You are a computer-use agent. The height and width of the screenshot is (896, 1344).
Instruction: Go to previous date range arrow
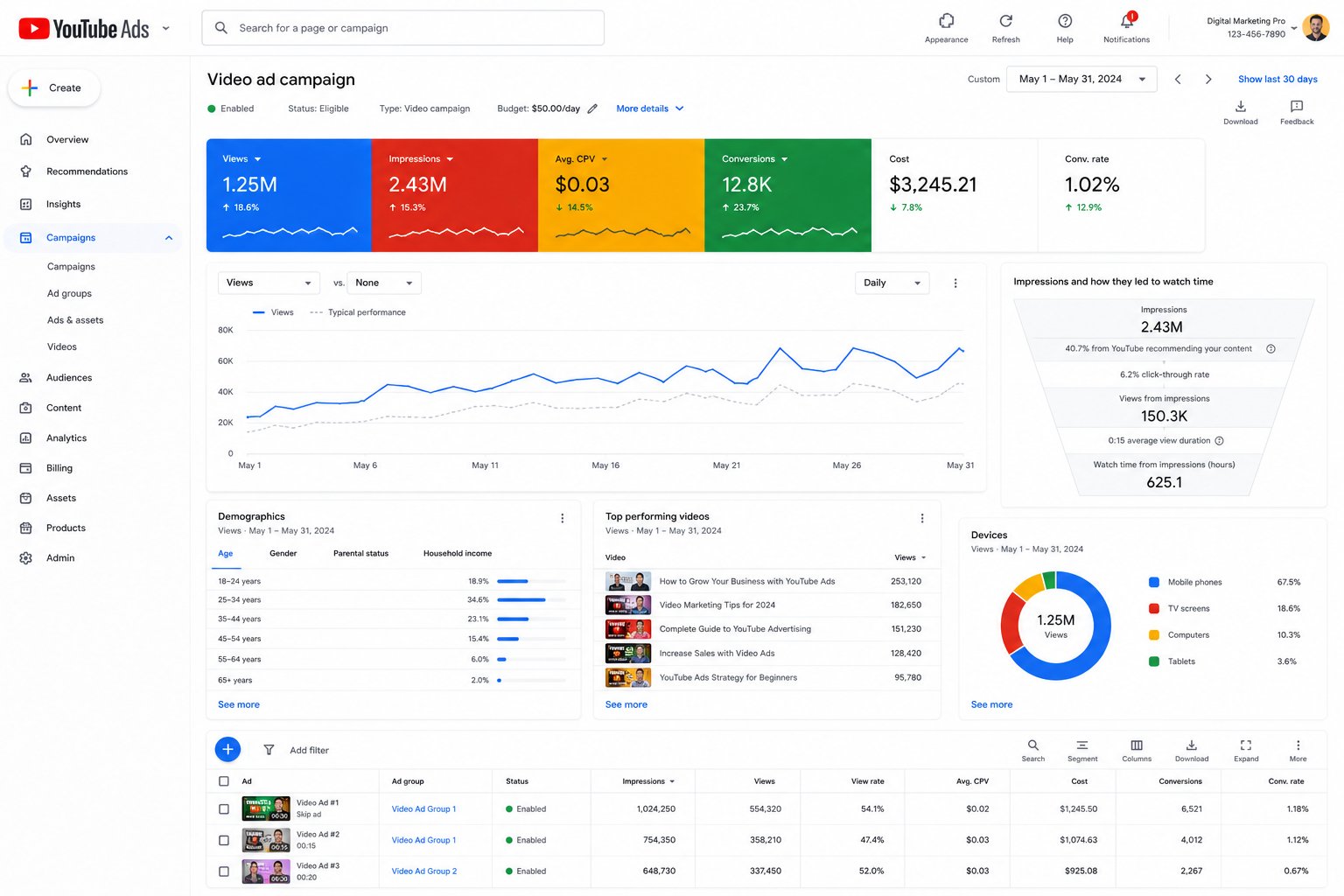click(1178, 79)
